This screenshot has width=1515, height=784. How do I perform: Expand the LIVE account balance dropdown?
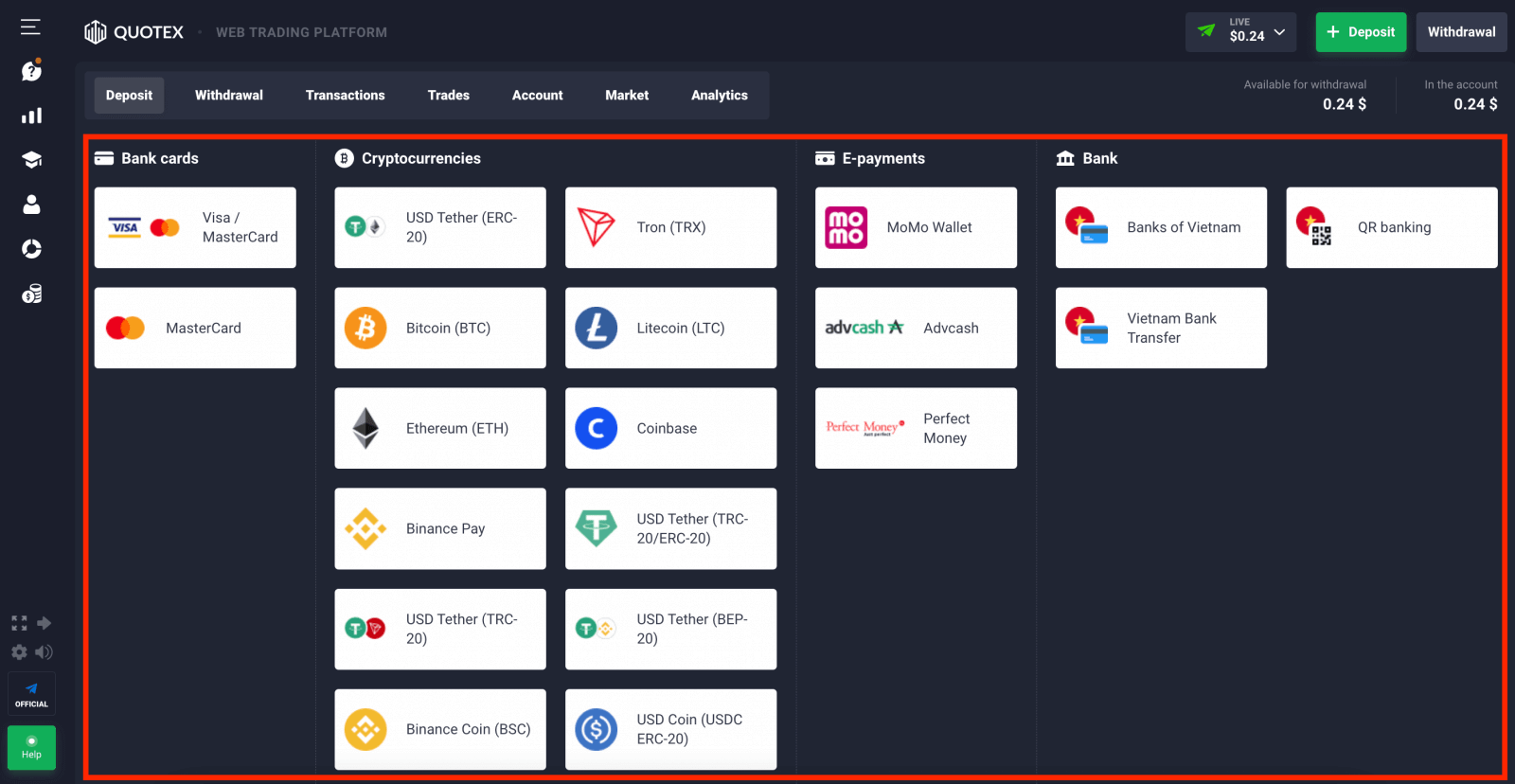point(1257,32)
